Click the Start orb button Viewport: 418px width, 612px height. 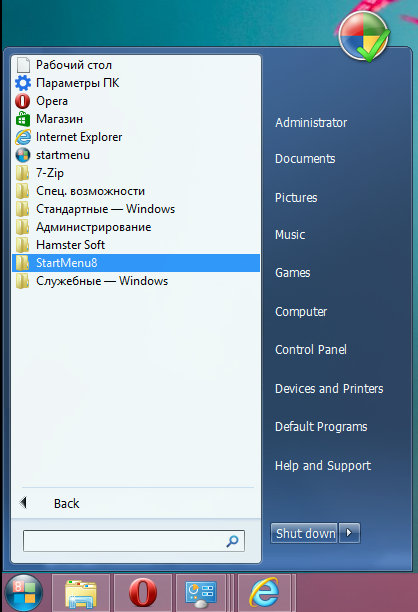(23, 592)
